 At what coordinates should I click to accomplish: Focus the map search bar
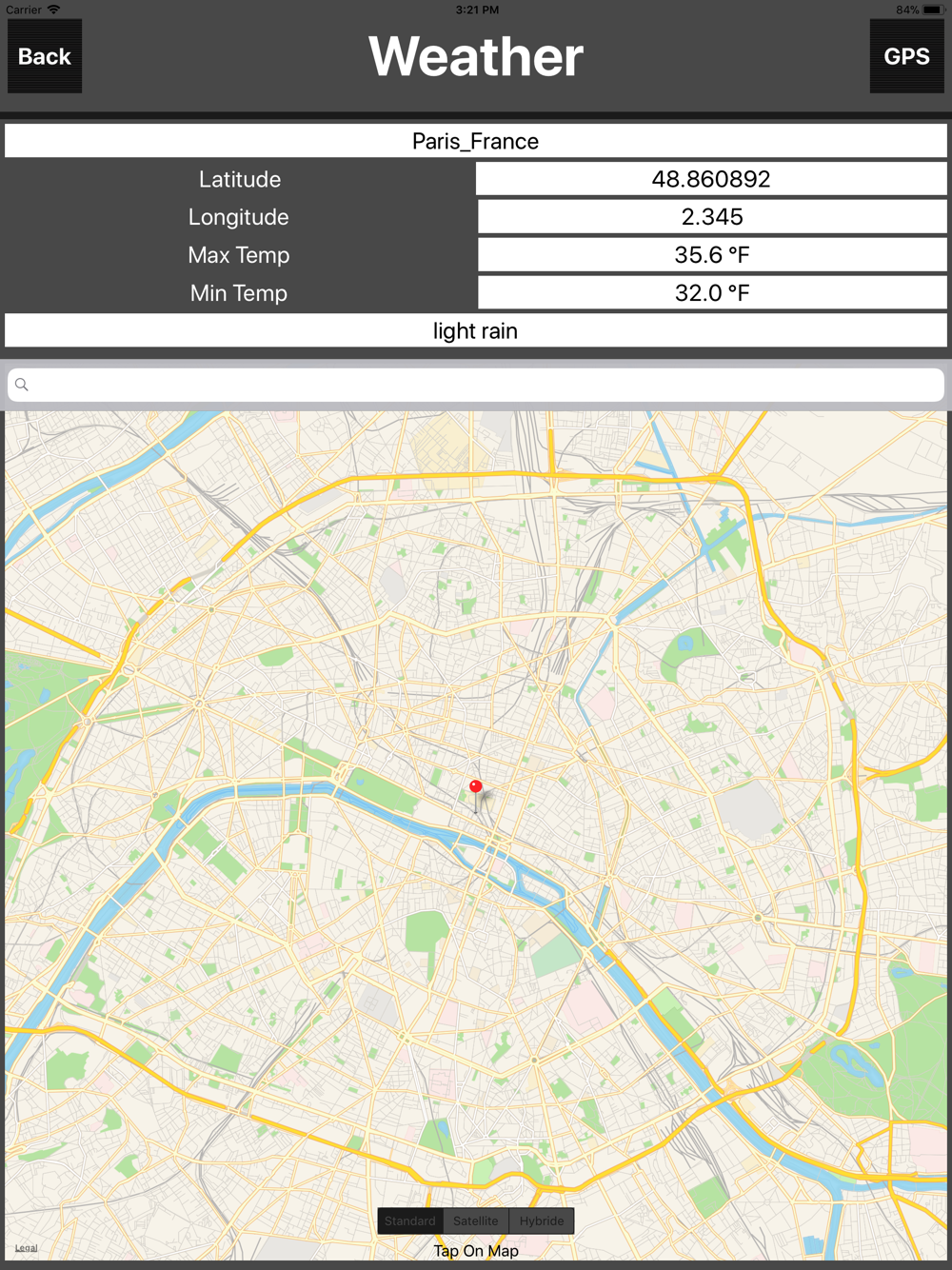coord(476,385)
